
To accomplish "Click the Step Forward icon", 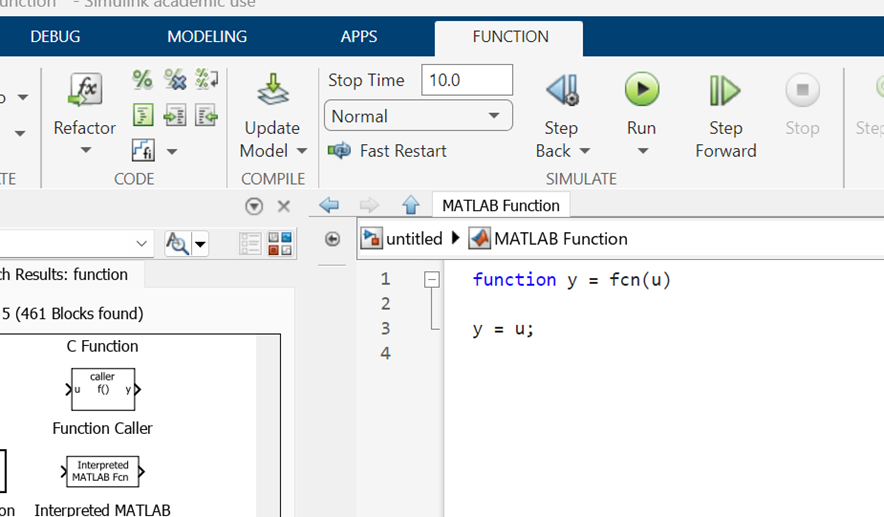I will tap(725, 91).
